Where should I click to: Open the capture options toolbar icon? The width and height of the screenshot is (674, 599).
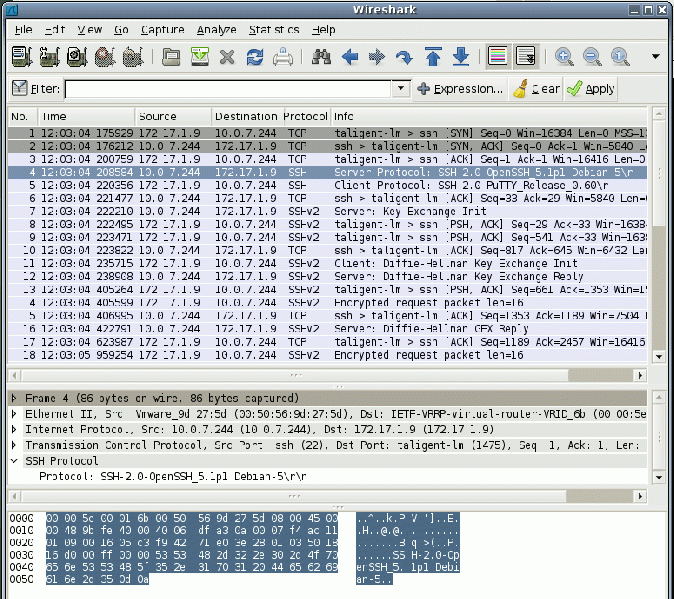click(49, 57)
